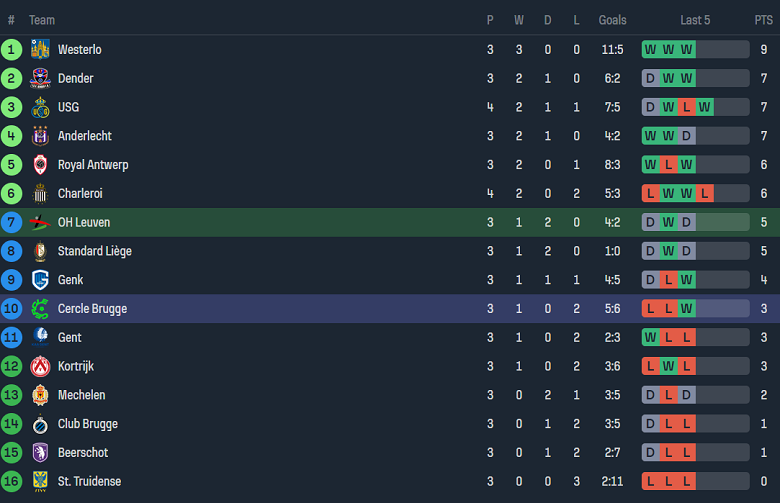780x503 pixels.
Task: Click the Westerlo club crest icon
Action: pos(40,49)
